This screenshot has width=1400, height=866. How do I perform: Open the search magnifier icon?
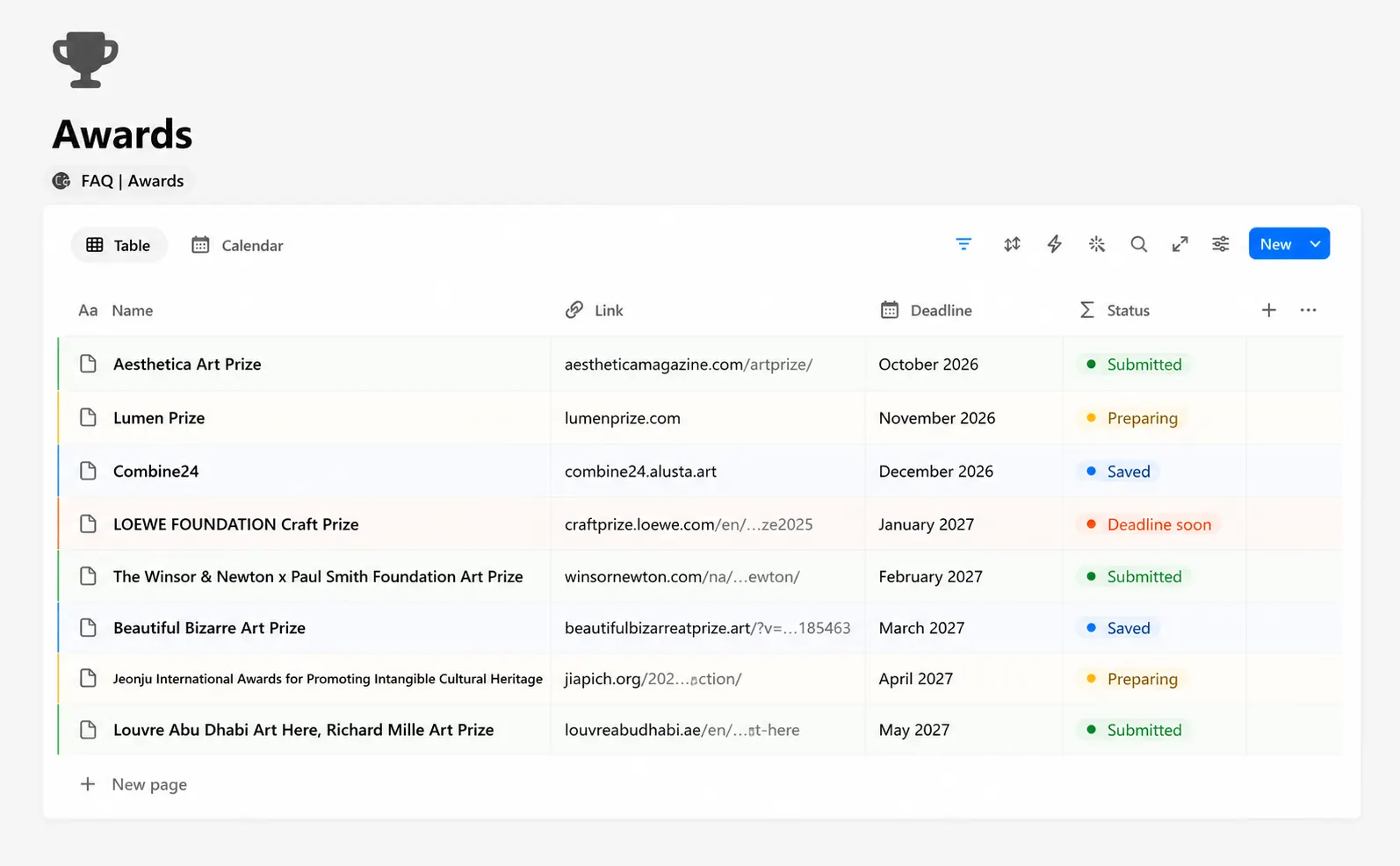[1138, 244]
